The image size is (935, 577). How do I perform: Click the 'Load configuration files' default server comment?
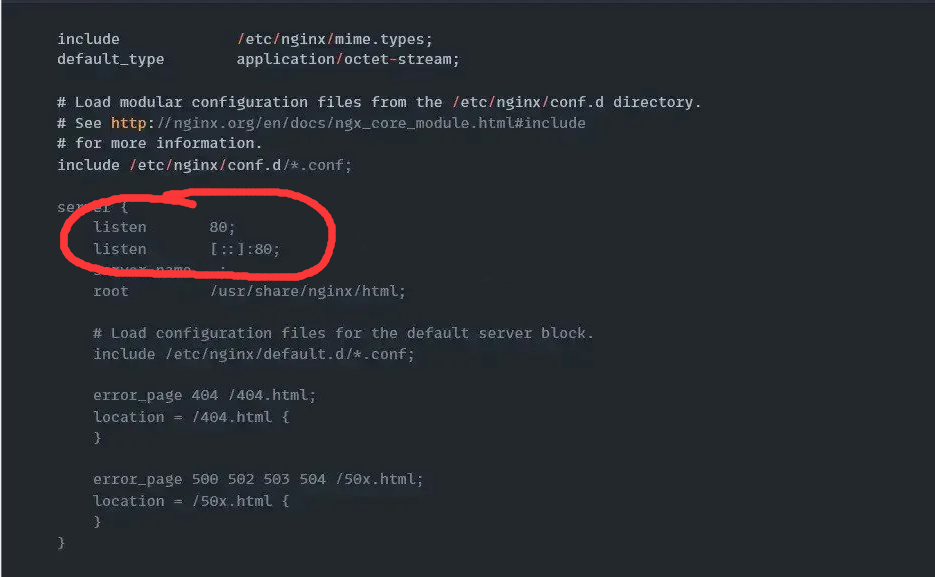tap(343, 333)
